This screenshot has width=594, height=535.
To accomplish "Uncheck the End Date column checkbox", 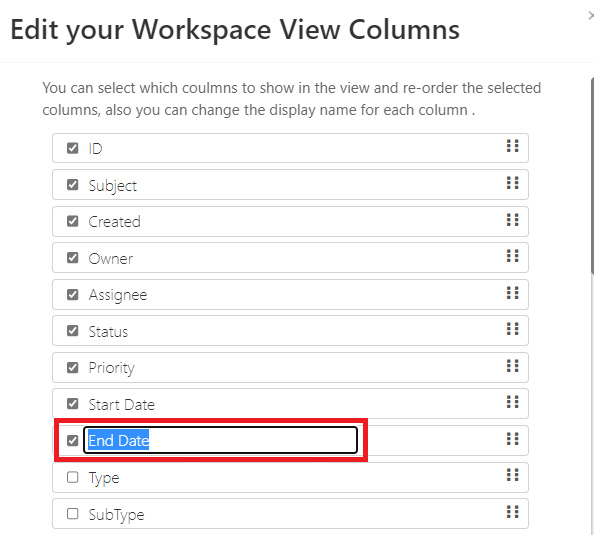I will pos(72,440).
